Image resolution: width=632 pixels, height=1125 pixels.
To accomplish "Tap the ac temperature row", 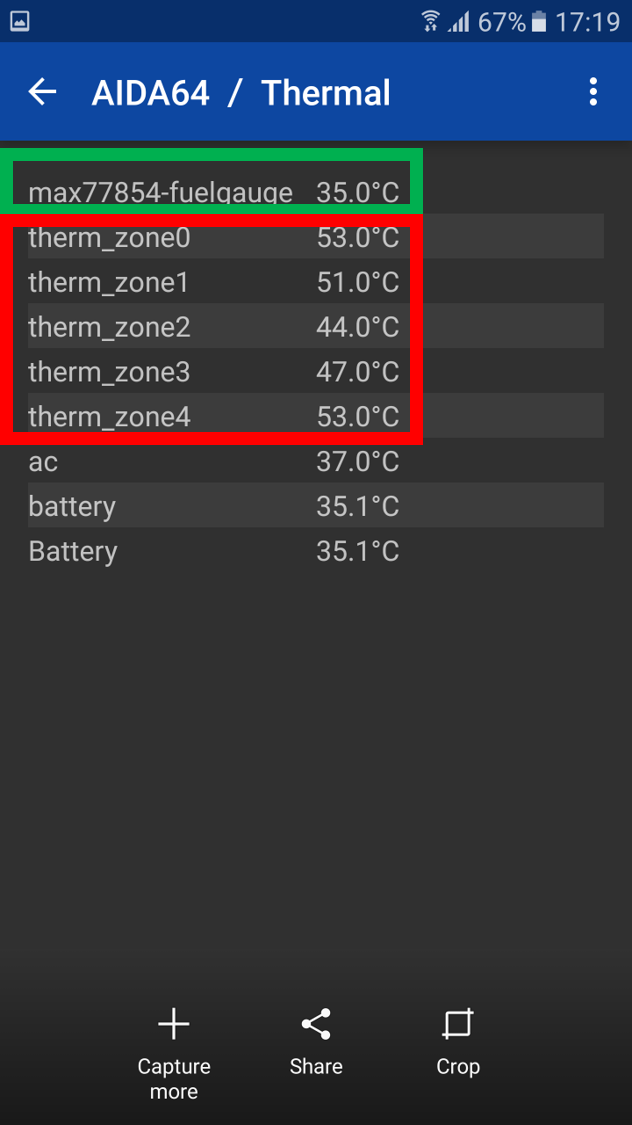I will pos(214,461).
